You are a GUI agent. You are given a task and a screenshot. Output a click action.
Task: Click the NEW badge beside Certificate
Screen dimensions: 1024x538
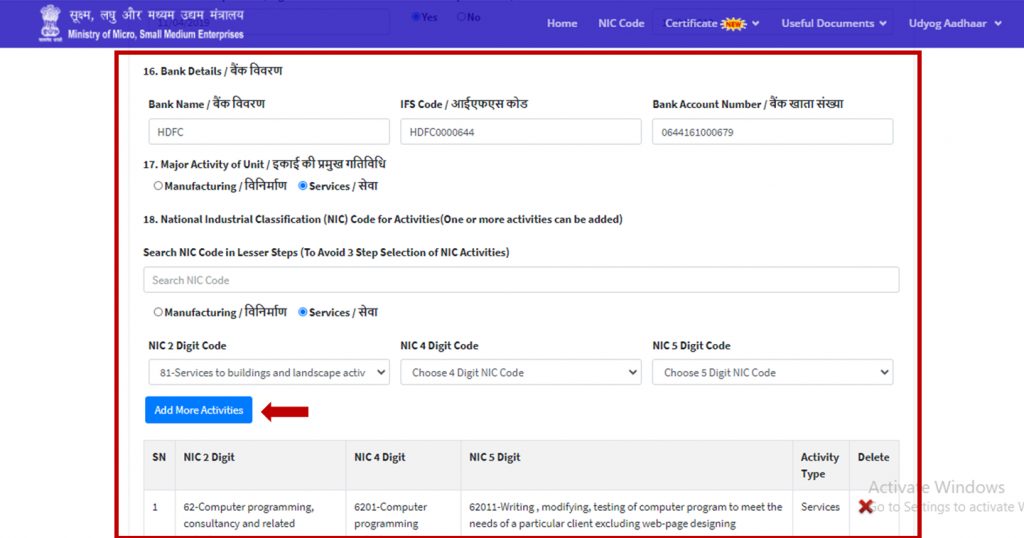[x=734, y=24]
